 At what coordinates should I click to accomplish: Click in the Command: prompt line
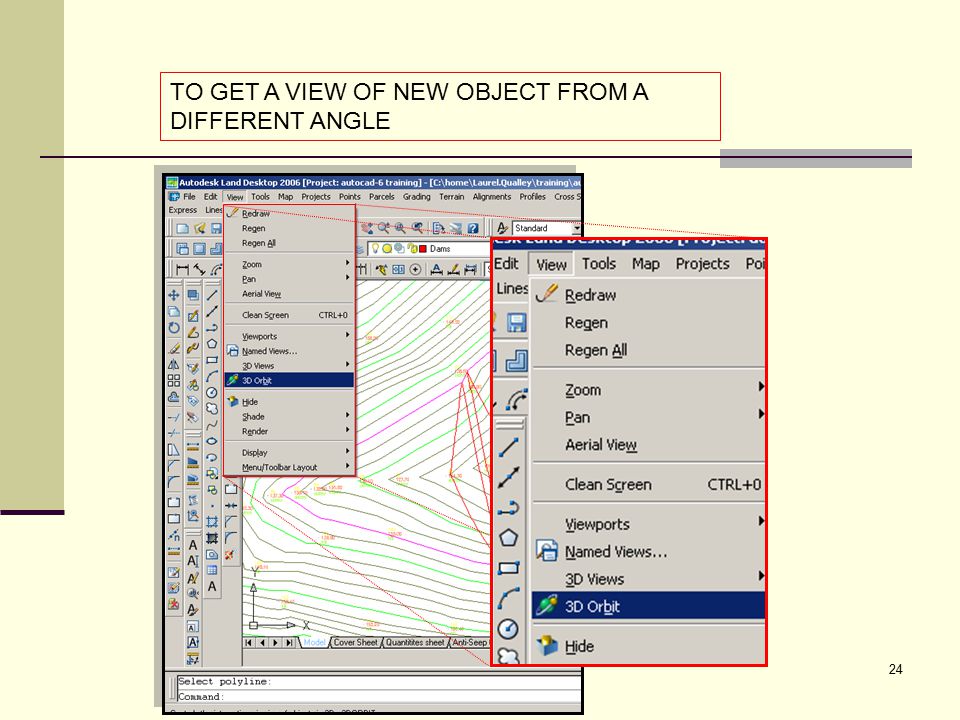pos(378,696)
